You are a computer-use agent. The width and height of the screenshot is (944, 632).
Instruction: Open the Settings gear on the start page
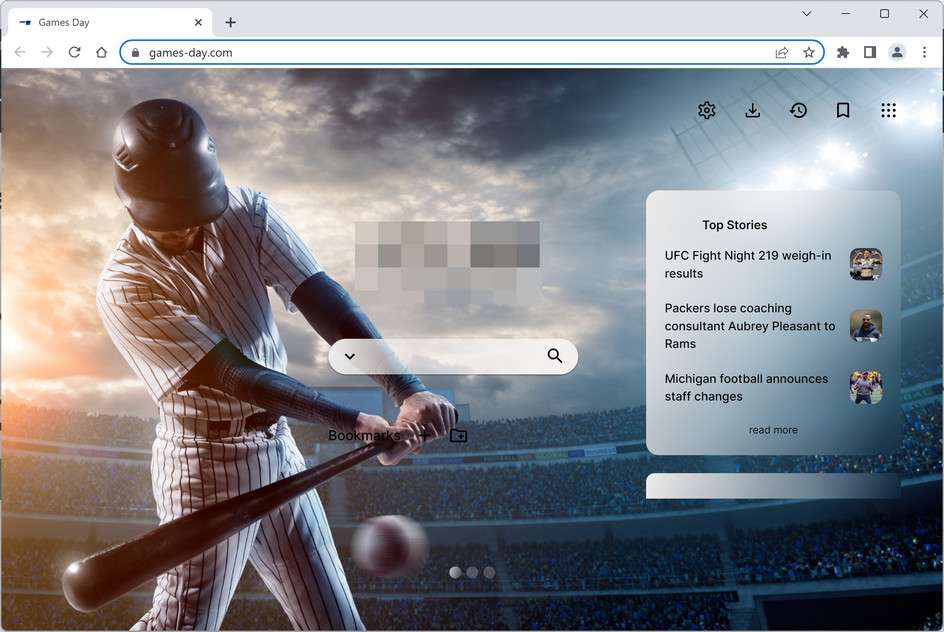707,110
